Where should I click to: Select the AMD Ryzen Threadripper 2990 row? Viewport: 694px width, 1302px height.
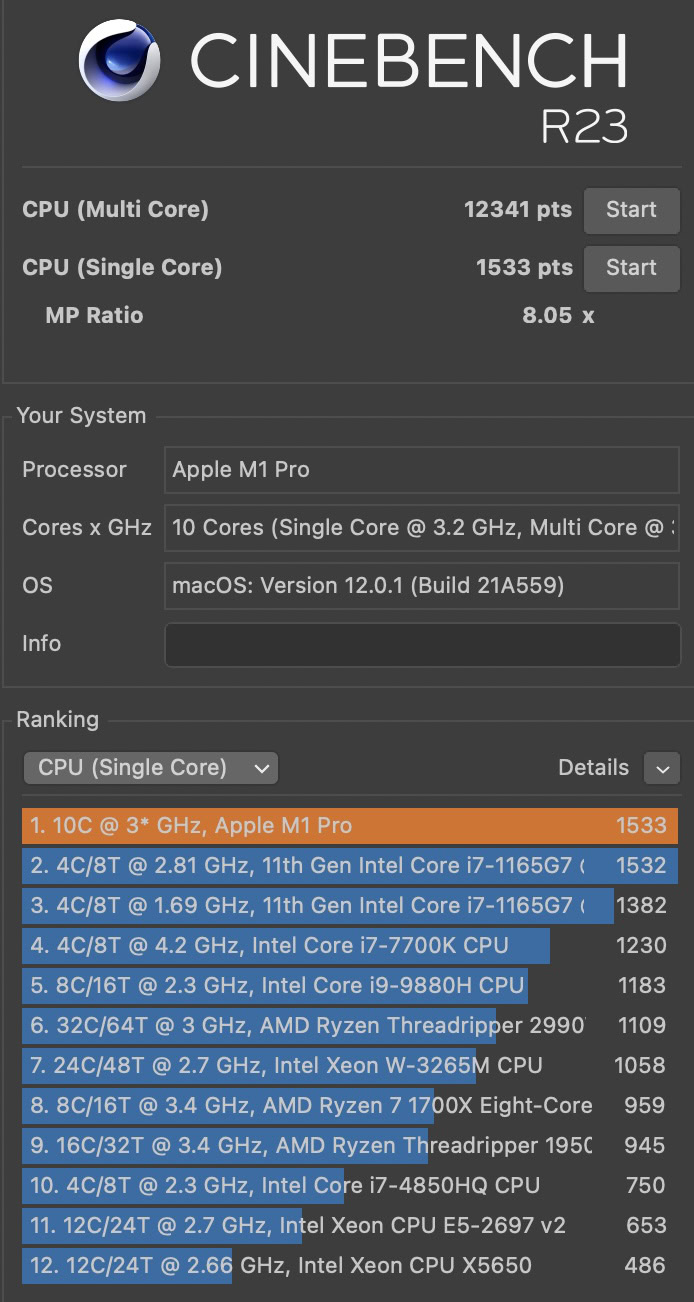(x=349, y=1026)
